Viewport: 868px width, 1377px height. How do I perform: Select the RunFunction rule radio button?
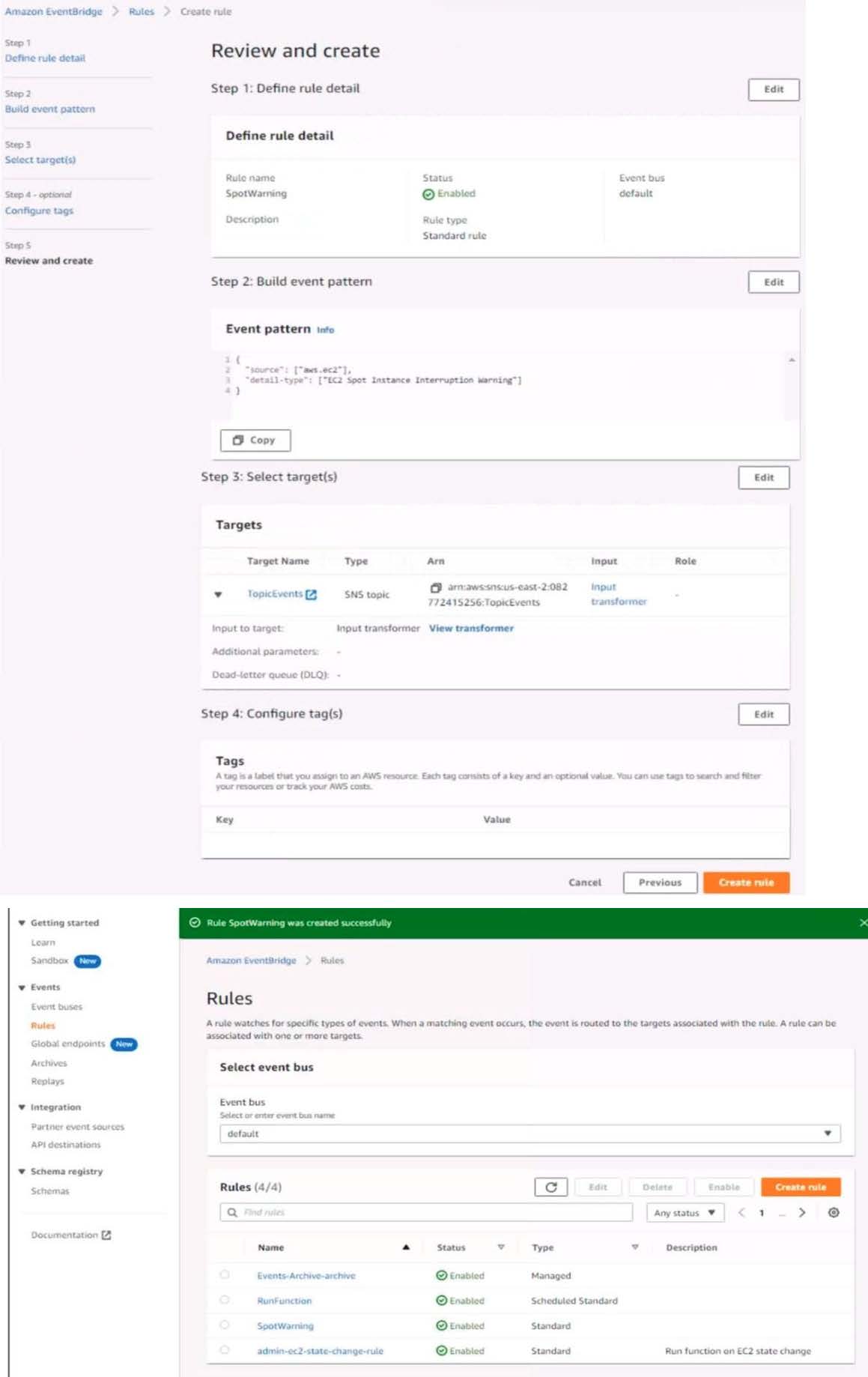225,1300
